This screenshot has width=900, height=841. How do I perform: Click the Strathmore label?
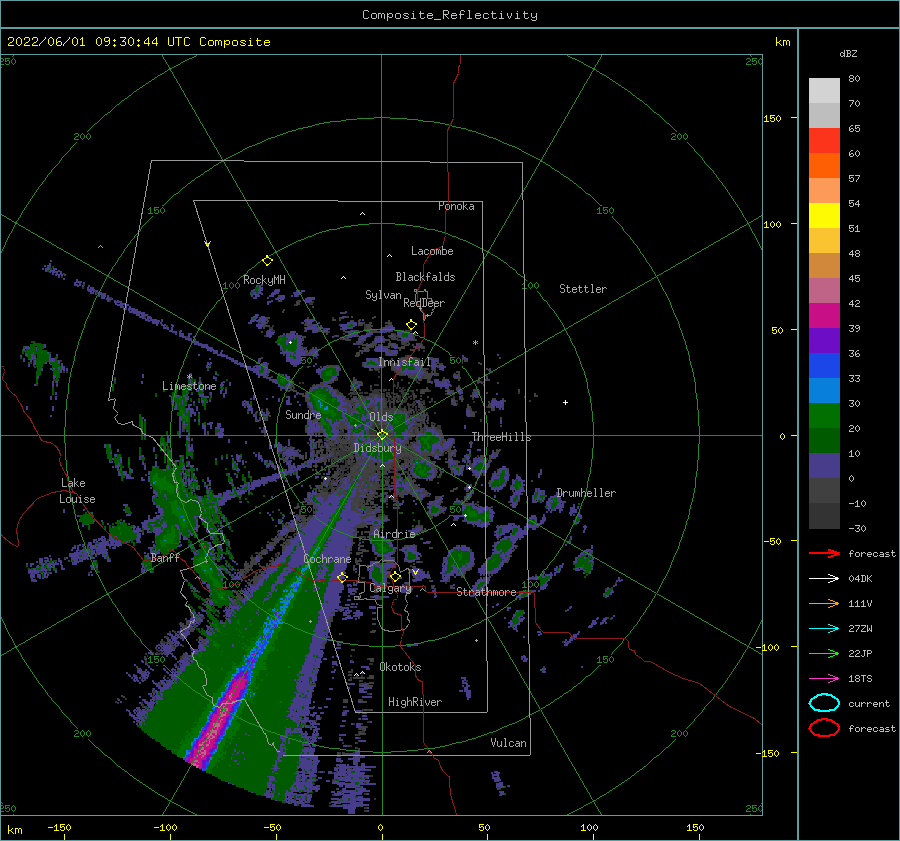pos(486,592)
